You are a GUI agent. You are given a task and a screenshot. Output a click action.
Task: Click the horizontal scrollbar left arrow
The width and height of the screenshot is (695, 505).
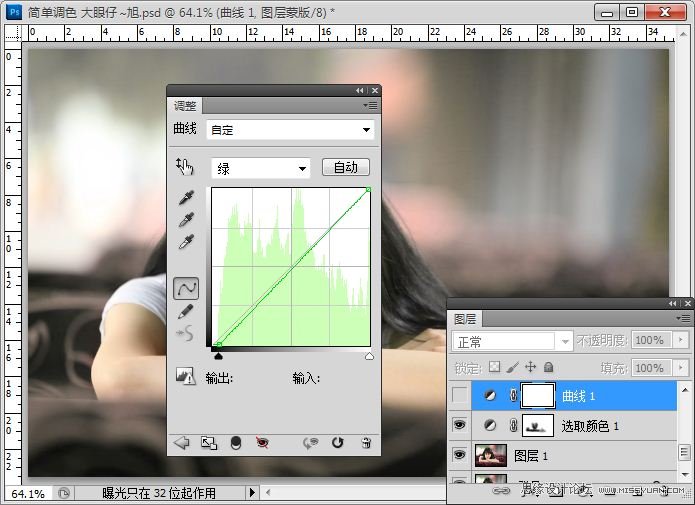click(268, 492)
